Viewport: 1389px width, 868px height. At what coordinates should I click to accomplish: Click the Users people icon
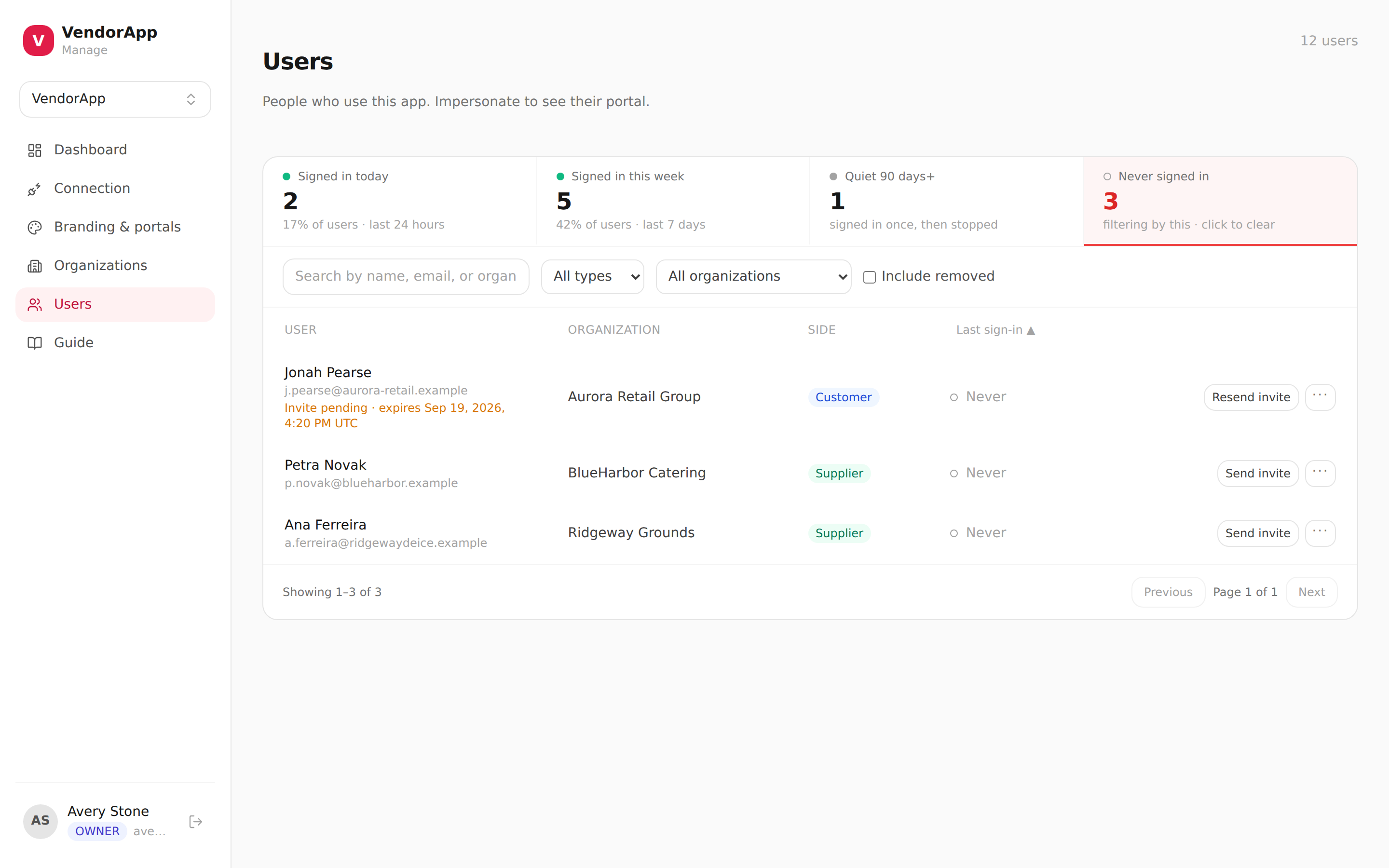35,304
